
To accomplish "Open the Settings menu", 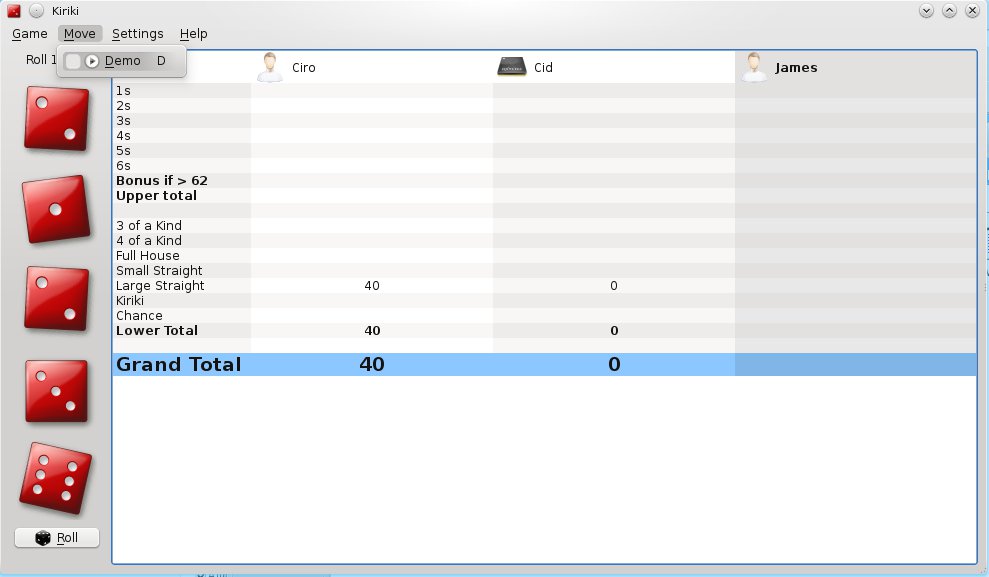I will [137, 34].
